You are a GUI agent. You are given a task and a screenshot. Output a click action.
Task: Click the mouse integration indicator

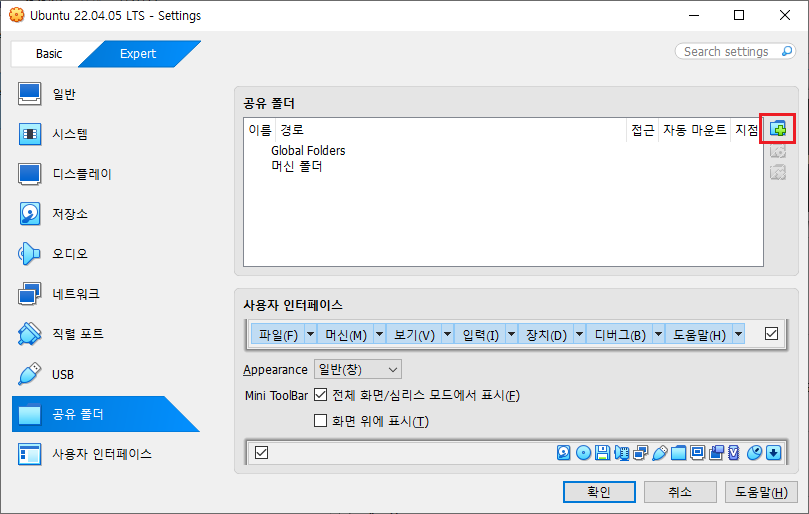[x=754, y=453]
